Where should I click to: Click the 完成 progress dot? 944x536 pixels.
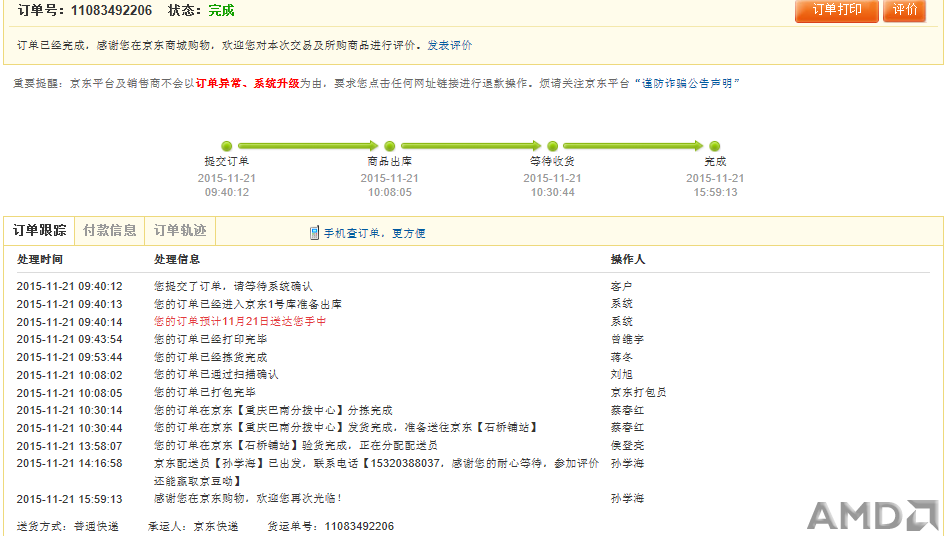(x=715, y=146)
